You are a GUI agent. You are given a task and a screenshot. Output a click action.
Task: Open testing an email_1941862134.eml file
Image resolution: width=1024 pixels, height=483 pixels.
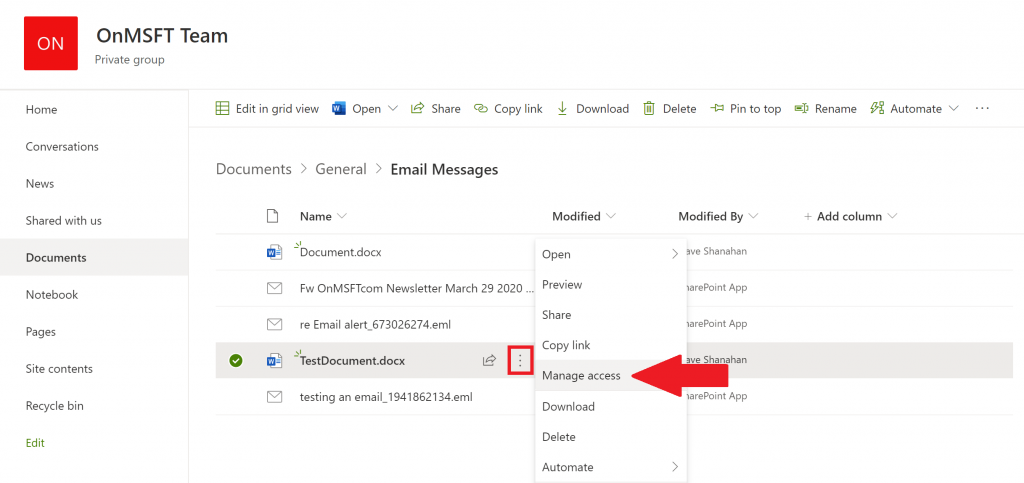pos(386,396)
